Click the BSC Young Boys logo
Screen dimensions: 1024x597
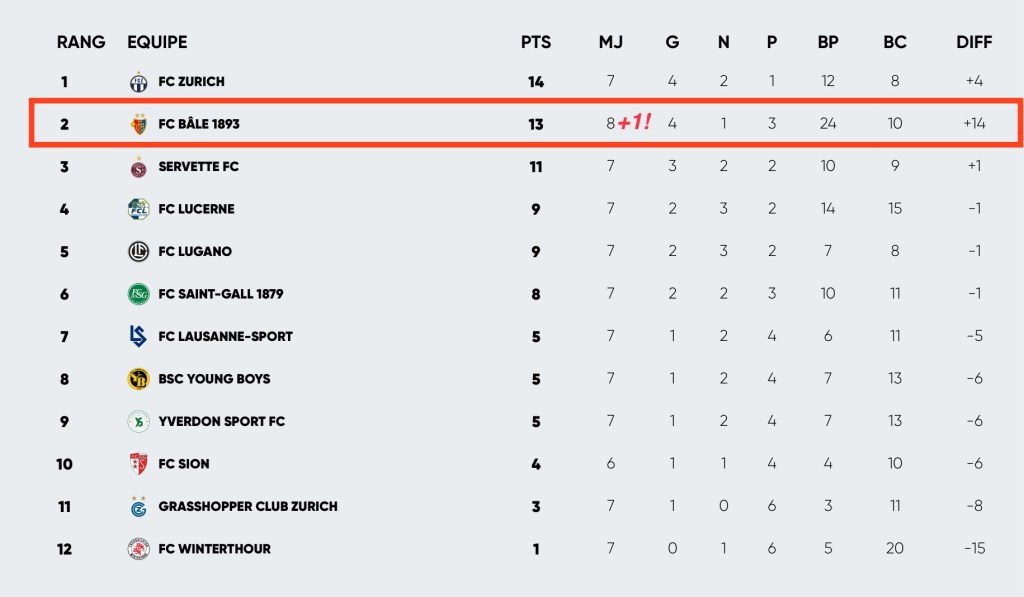138,379
